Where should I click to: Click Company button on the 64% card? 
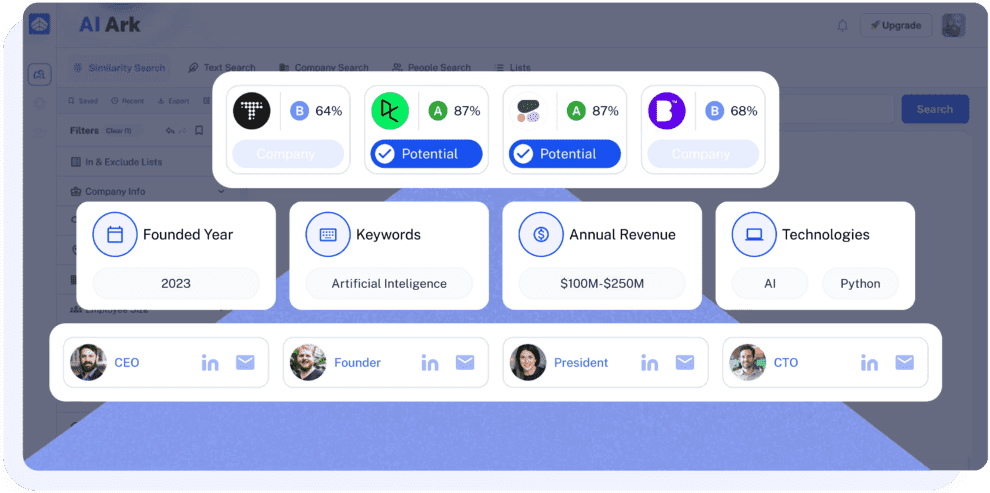tap(288, 154)
